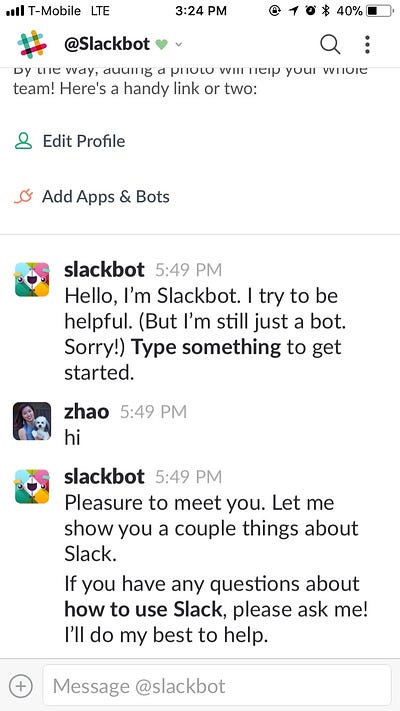Open the three-dot more options menu
Image resolution: width=400 pixels, height=711 pixels.
[367, 44]
